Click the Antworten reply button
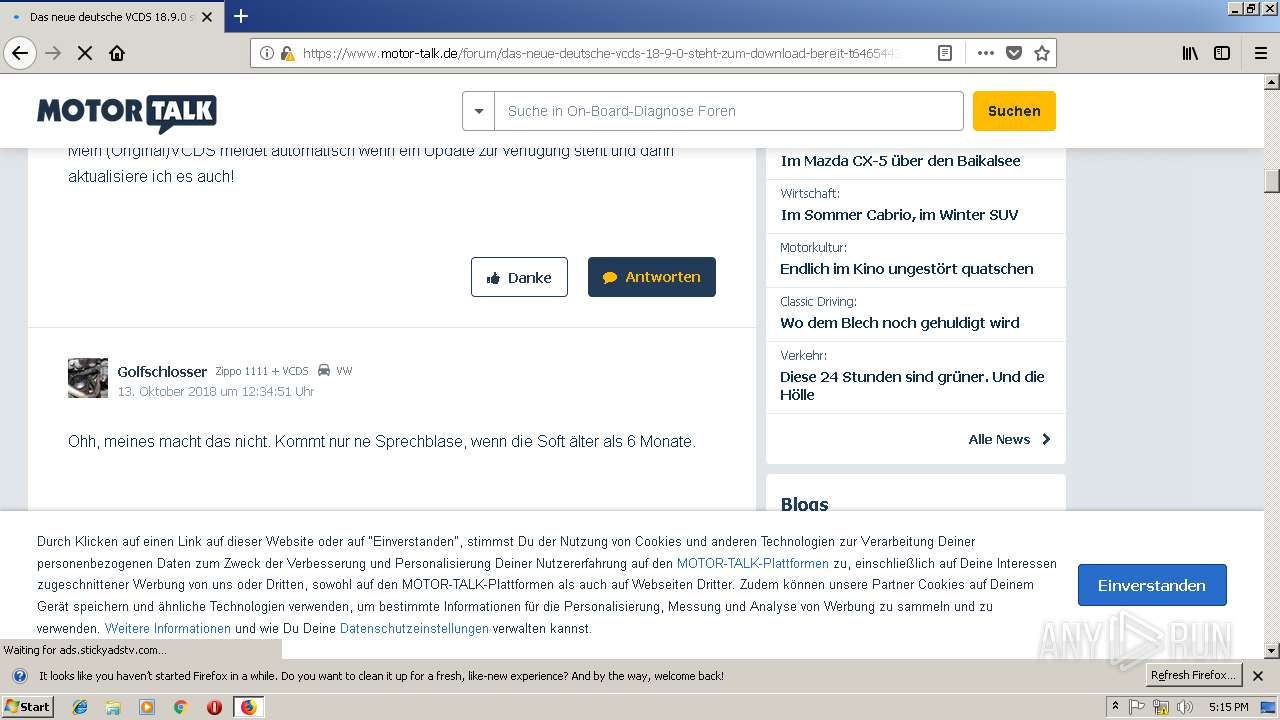This screenshot has width=1280, height=720. point(652,277)
